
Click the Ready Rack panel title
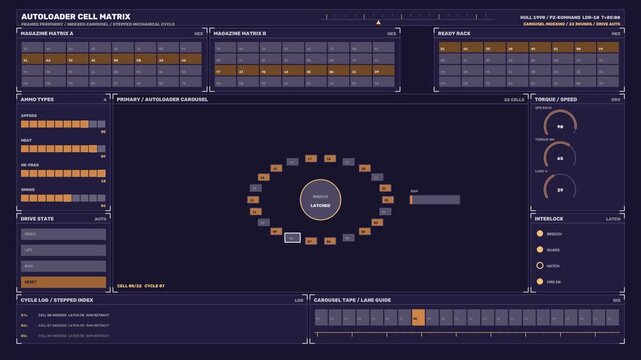454,33
